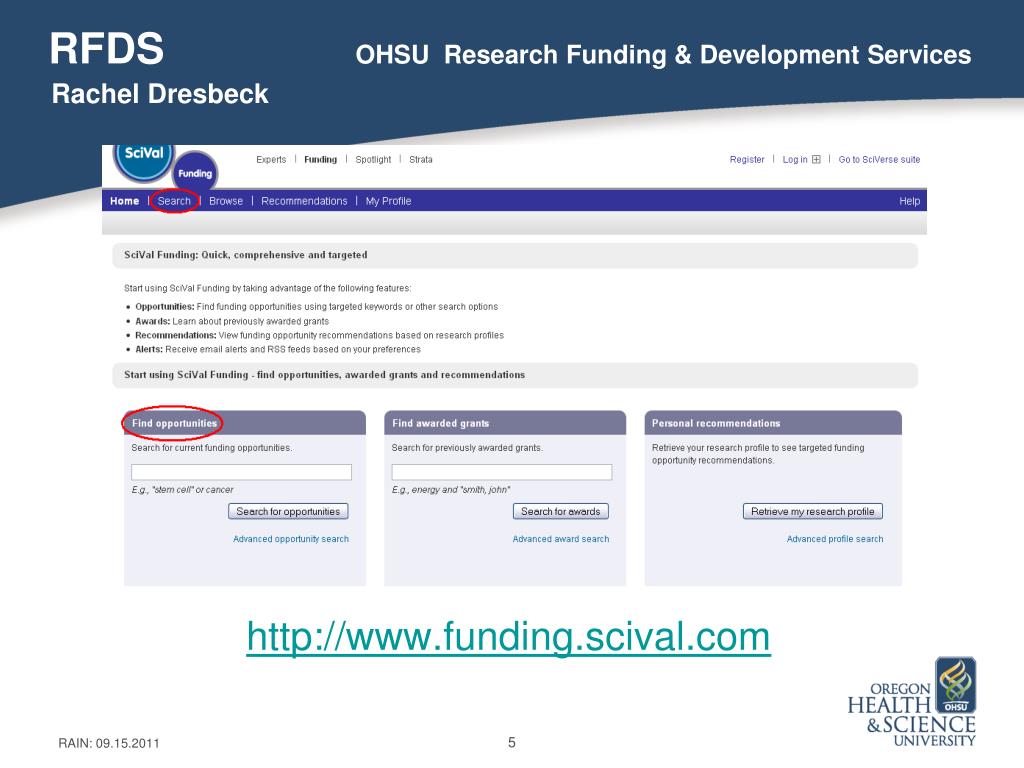Click 'Retrieve your research profile' description text
Viewport: 1024px width, 768px height.
tap(758, 454)
